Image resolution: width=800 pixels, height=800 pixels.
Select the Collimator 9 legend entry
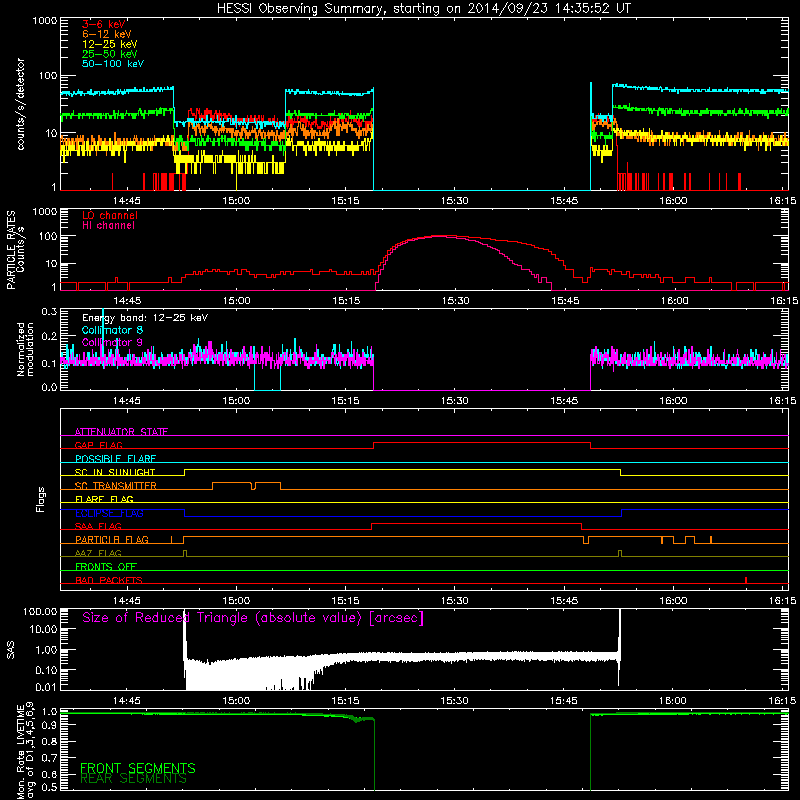coord(112,342)
